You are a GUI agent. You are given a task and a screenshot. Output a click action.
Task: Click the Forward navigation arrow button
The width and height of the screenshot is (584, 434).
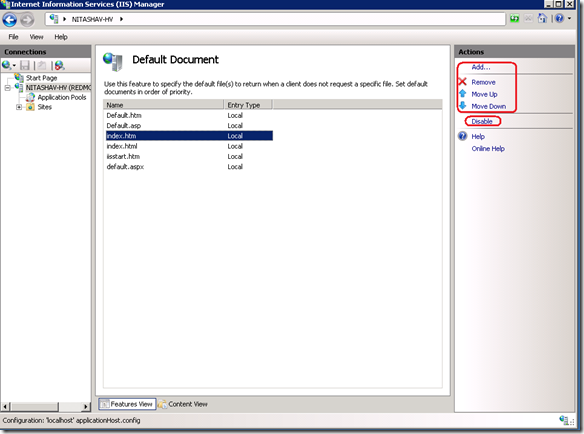[27, 20]
